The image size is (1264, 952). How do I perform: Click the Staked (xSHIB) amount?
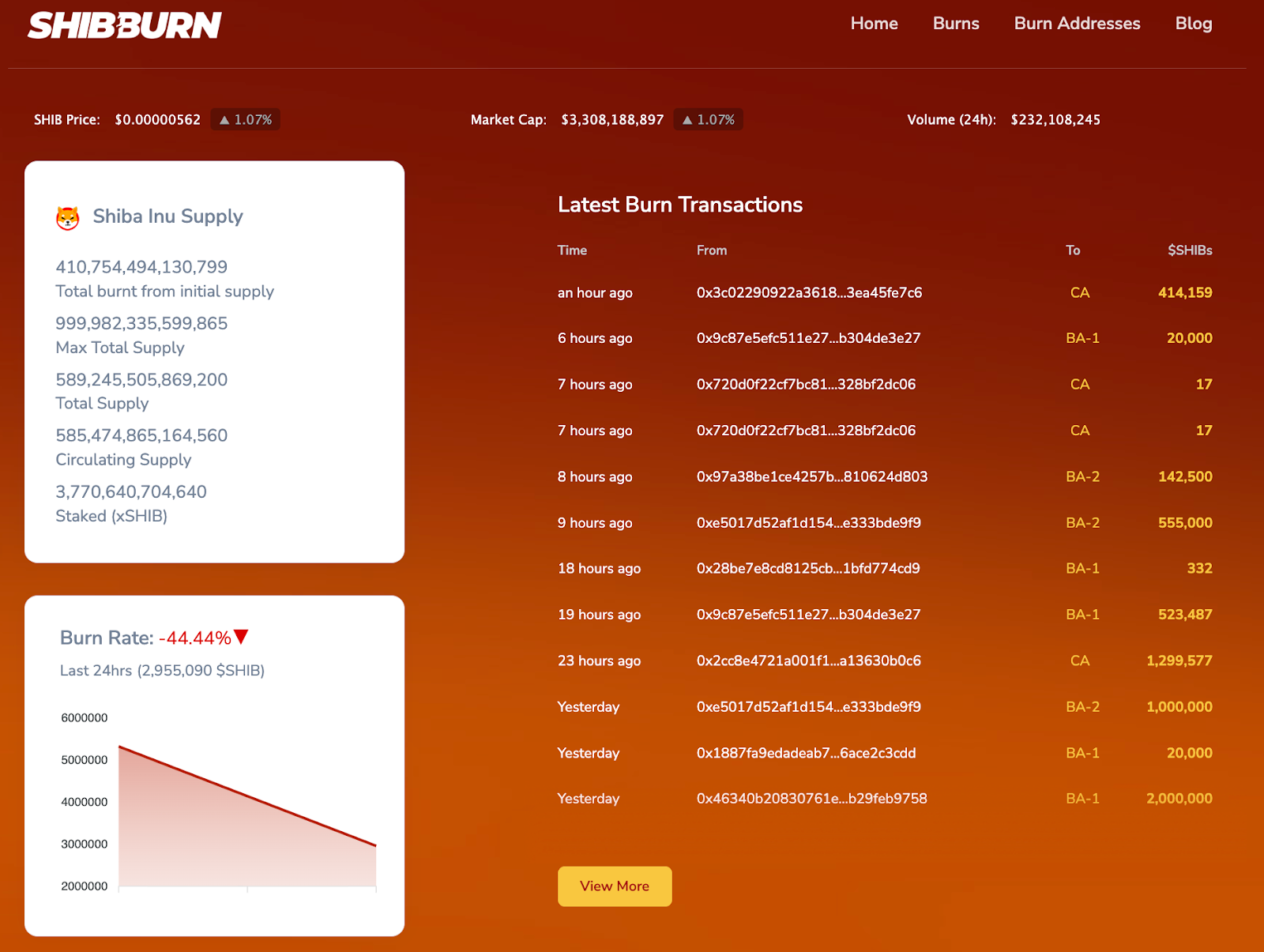click(x=131, y=491)
